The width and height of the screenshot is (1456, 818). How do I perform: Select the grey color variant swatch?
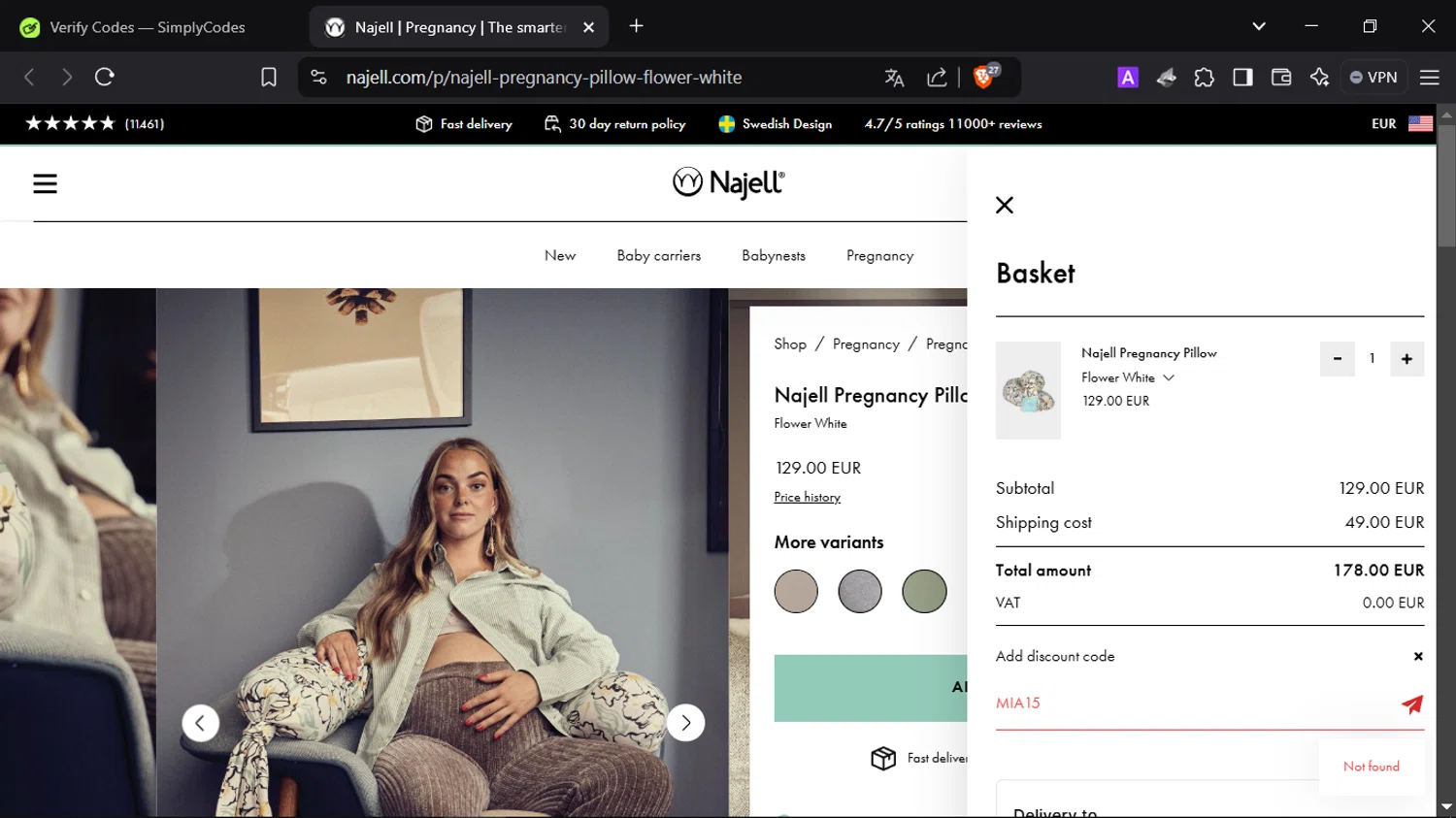click(860, 591)
